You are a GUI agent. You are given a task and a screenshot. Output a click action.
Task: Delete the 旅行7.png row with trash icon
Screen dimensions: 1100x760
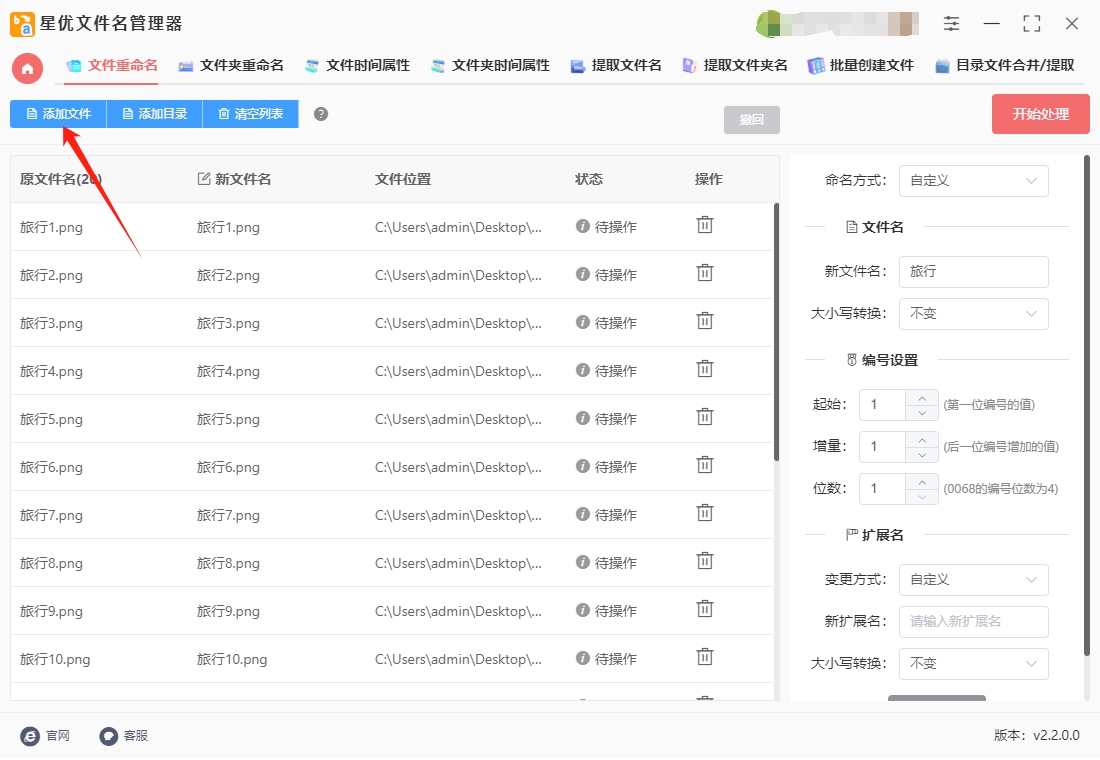point(705,513)
